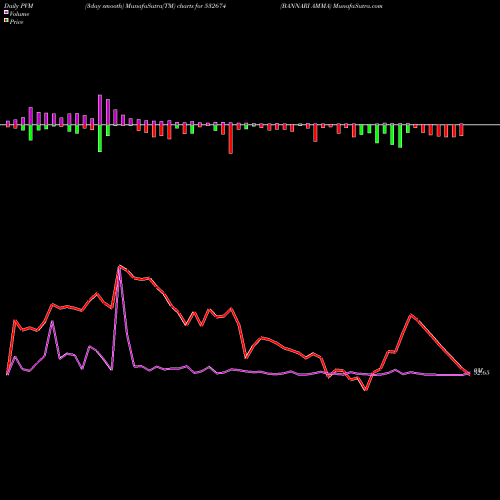Click the tallest magenta volume bar
Screen dimensions: 500x500
pos(100,110)
